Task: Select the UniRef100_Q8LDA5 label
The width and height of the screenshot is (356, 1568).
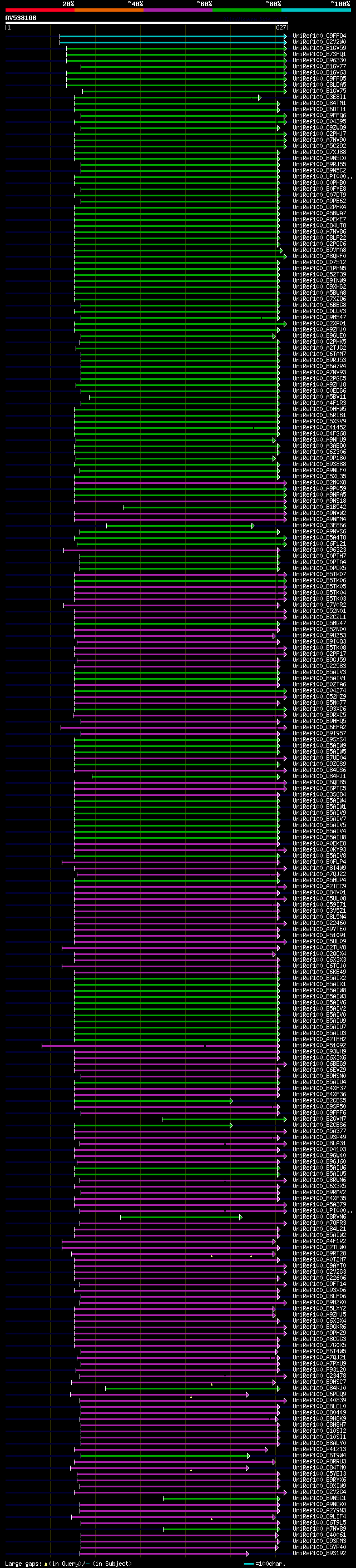Action: [319, 85]
